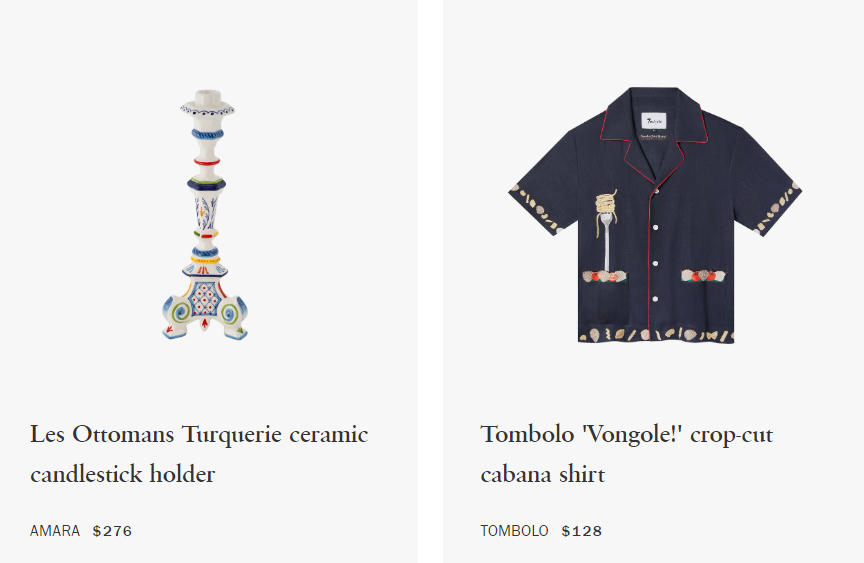Click the blue floral stem of candlestick
Screen dimensions: 864x563
click(206, 213)
